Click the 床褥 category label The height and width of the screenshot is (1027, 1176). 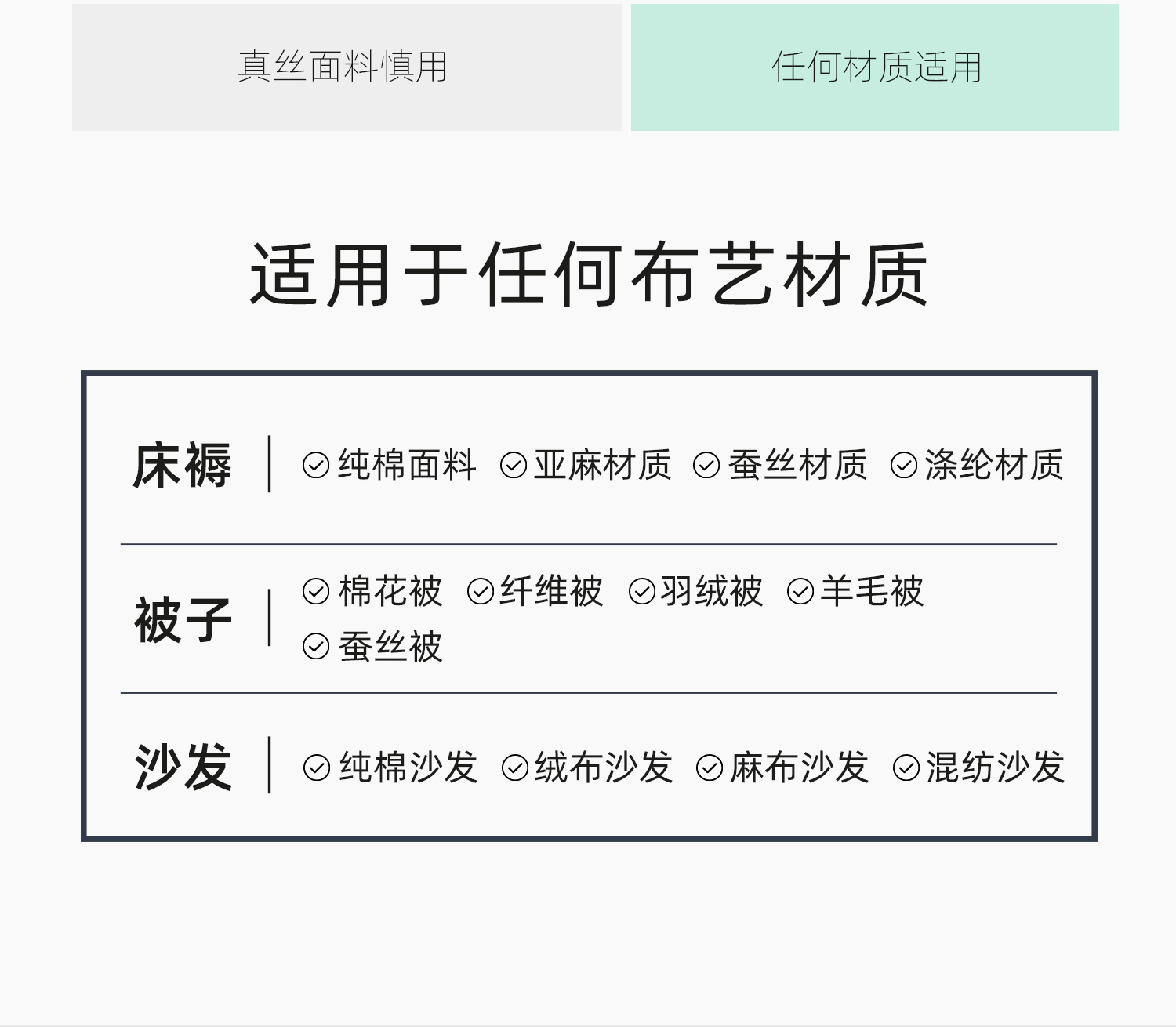coord(183,466)
